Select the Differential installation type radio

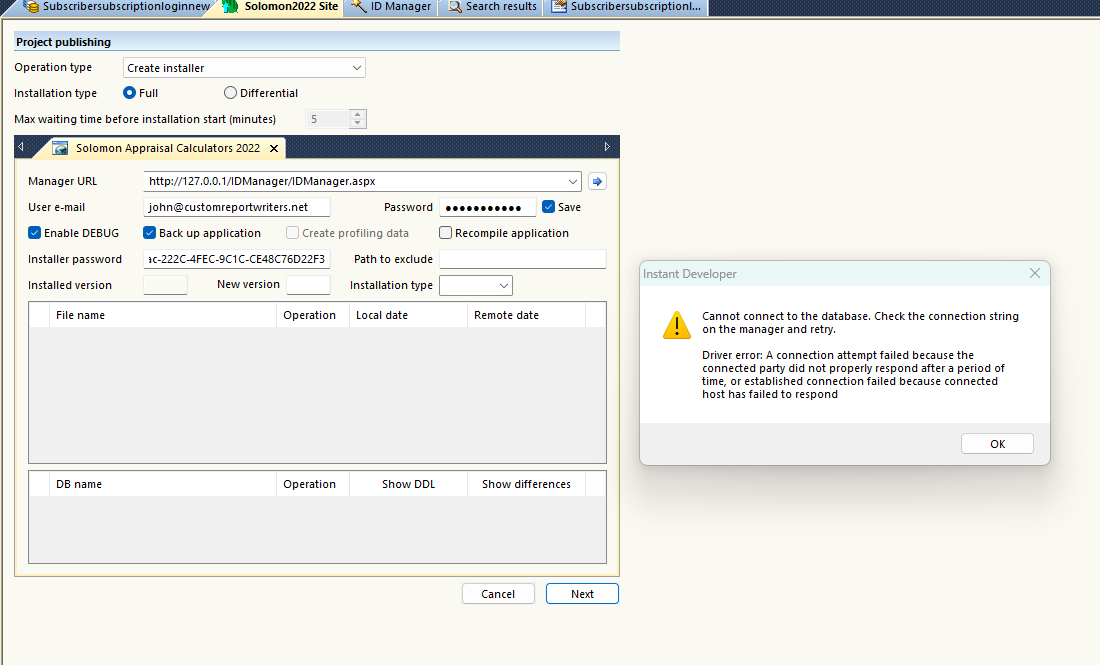[x=230, y=93]
